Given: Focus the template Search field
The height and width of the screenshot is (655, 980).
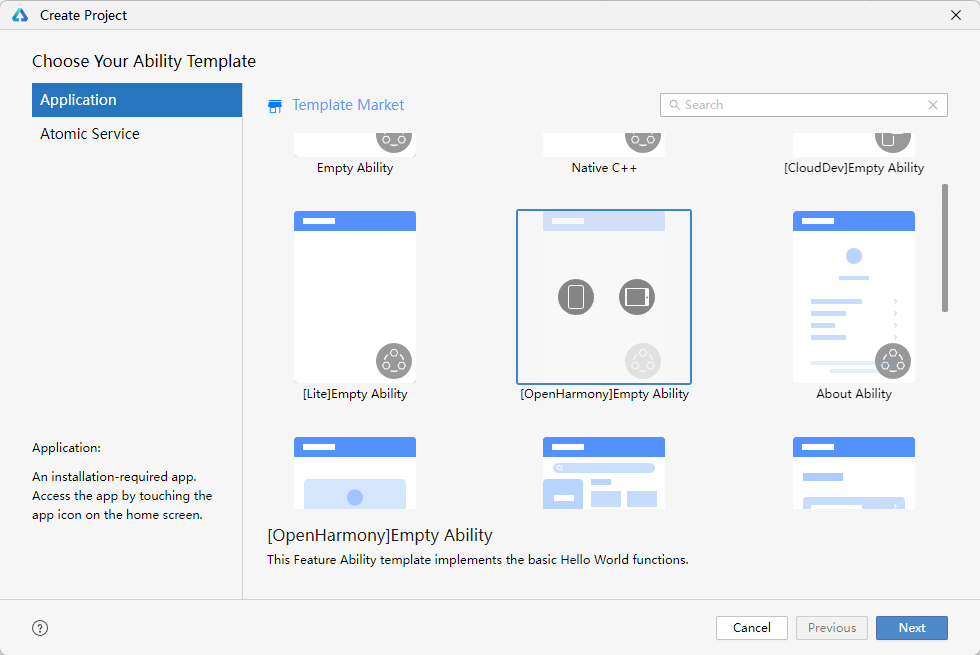Looking at the screenshot, I should coord(804,105).
